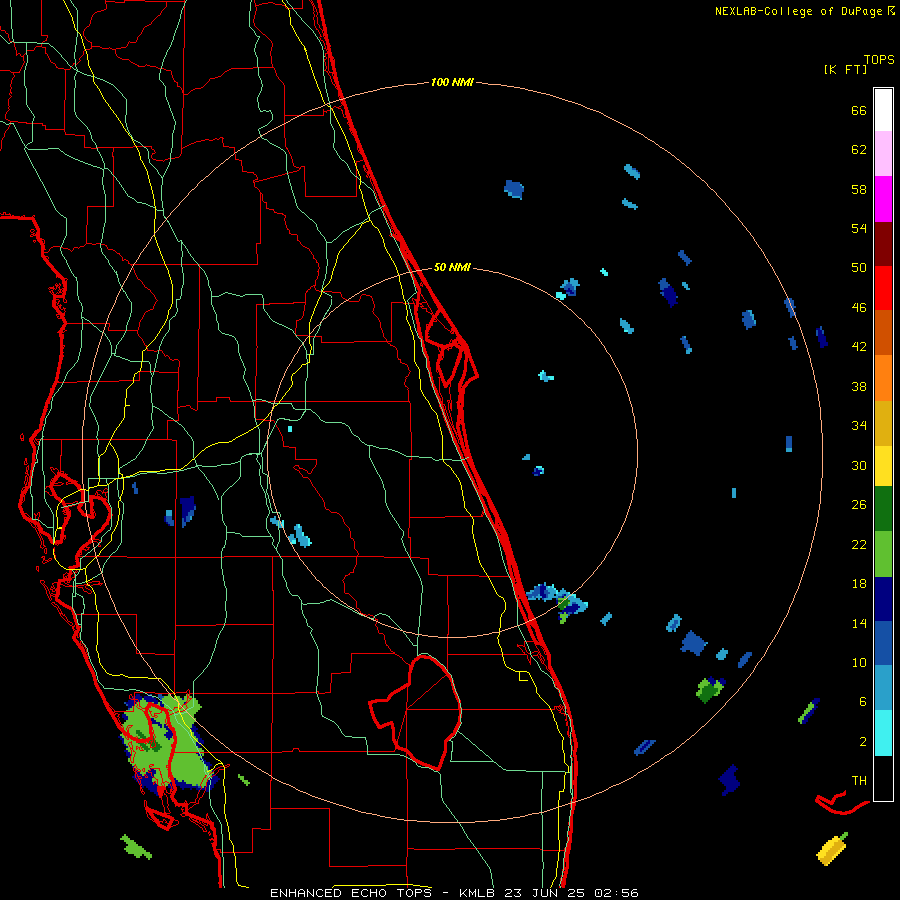Click the legend value 66

click(x=859, y=110)
